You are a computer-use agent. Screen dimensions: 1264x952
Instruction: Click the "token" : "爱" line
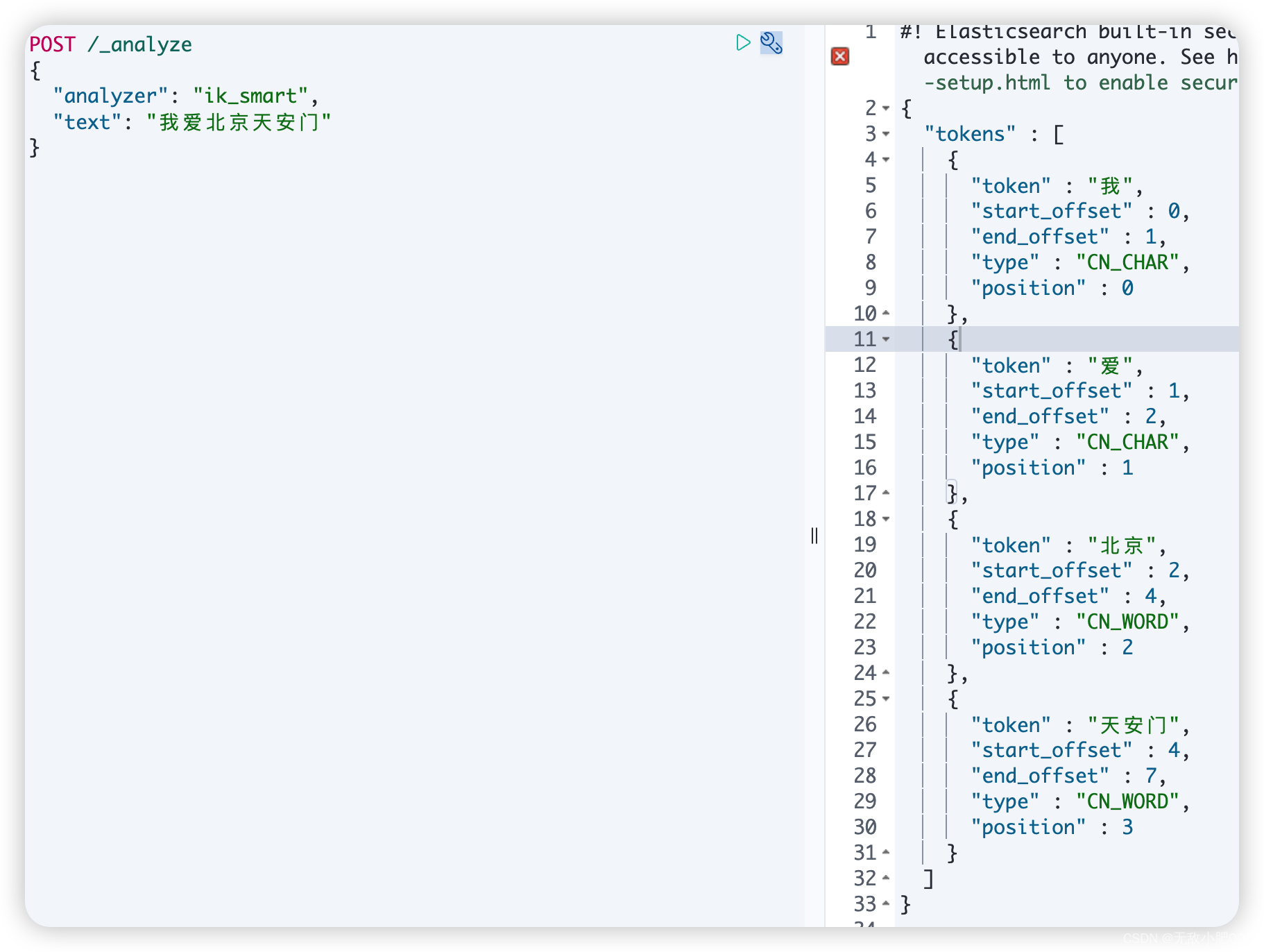click(1057, 366)
